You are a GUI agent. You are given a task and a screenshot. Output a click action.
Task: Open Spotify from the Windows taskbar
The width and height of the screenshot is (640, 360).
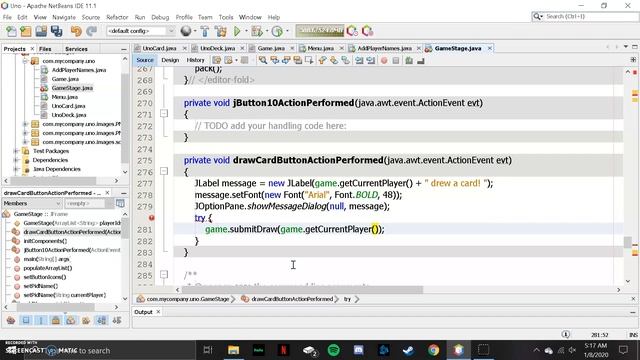(333, 350)
